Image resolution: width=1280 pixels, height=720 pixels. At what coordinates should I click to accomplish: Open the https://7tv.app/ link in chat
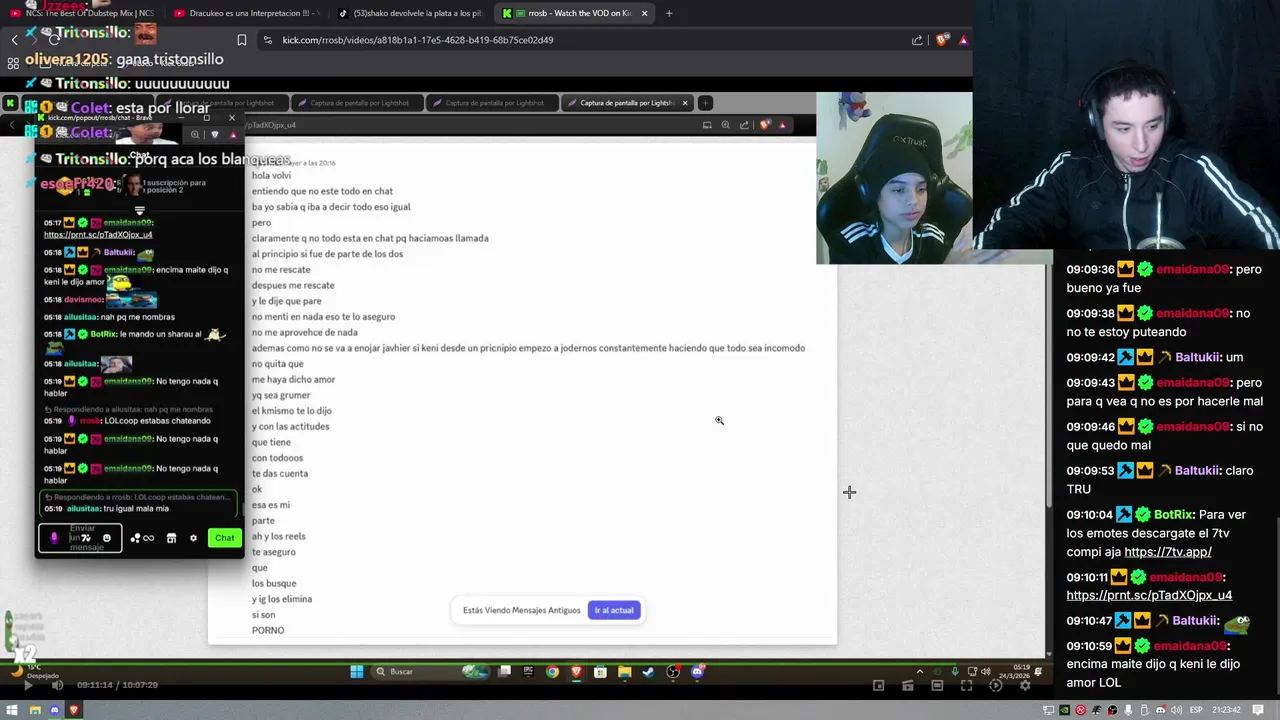click(x=1167, y=552)
